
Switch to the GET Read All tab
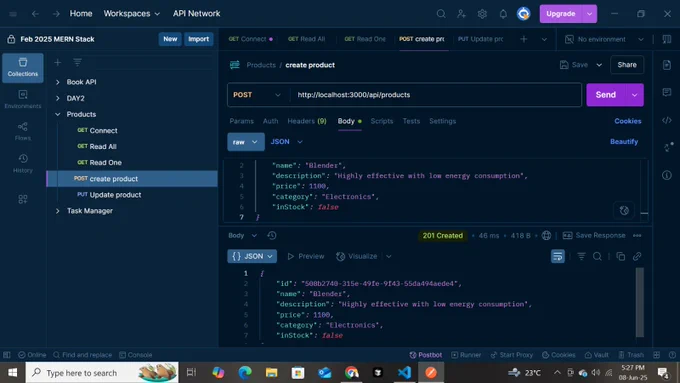(306, 39)
